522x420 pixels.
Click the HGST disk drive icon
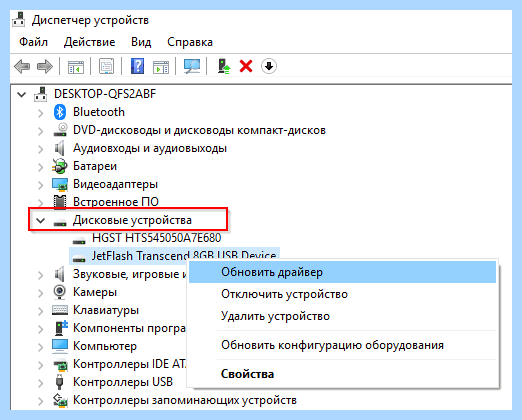[x=79, y=240]
